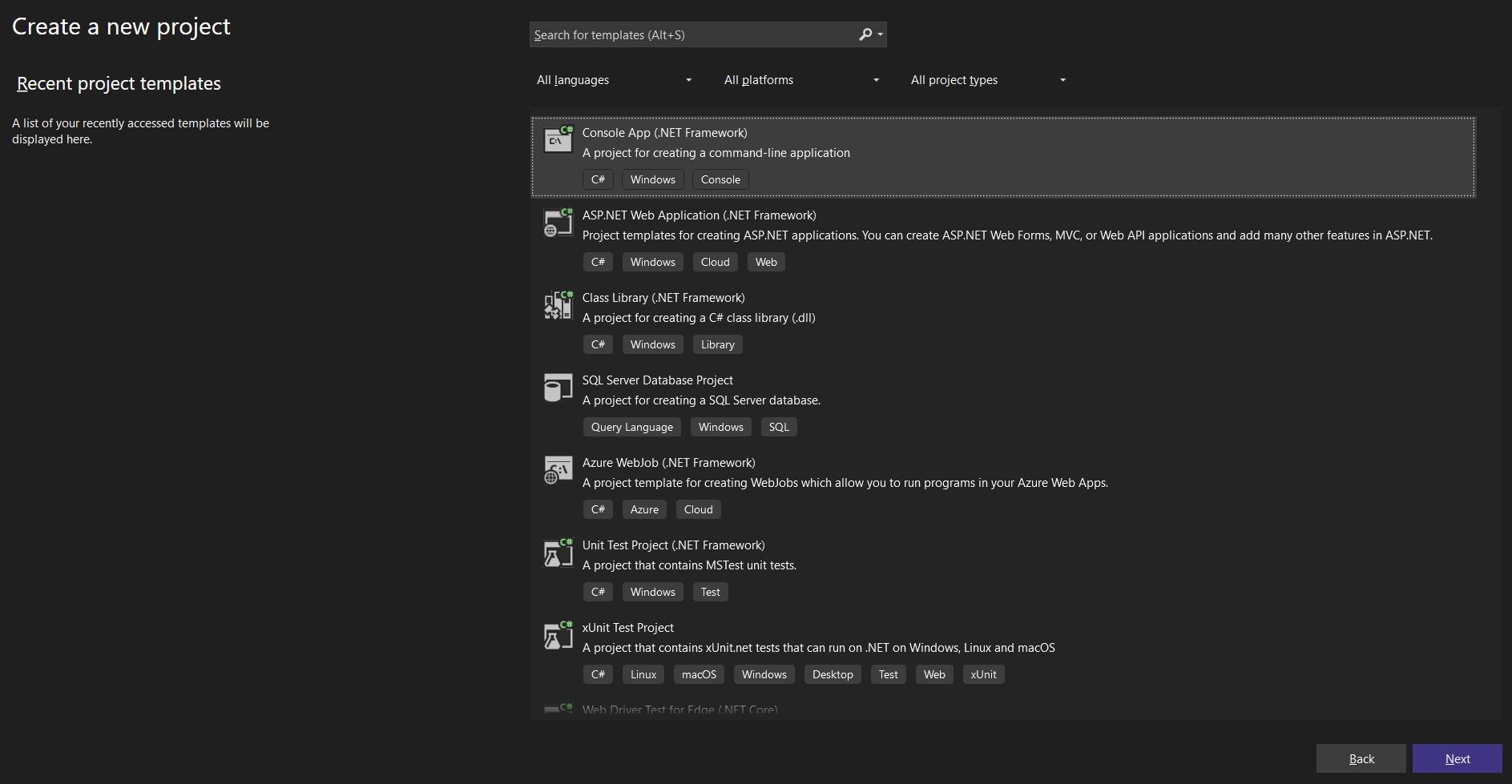Click the Console App template icon
The width and height of the screenshot is (1512, 784).
click(558, 140)
